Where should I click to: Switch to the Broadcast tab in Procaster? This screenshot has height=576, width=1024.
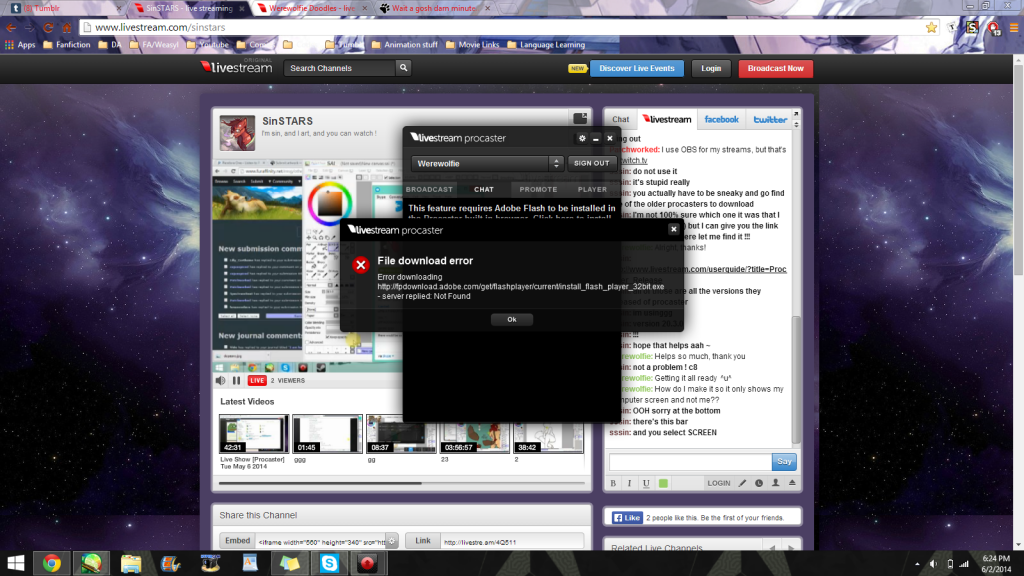(429, 189)
